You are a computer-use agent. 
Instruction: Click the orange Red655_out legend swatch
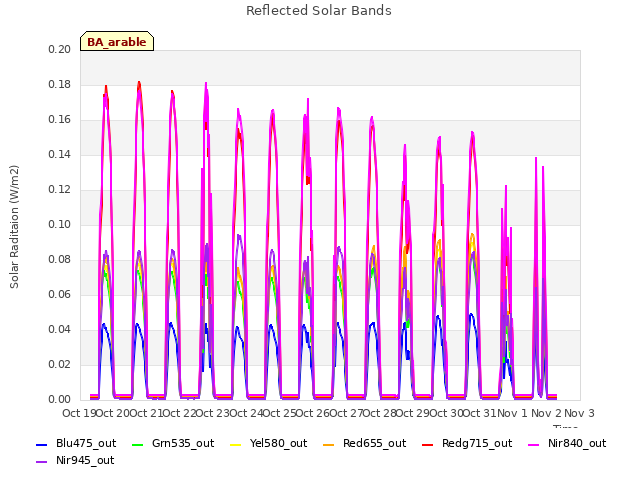point(329,444)
